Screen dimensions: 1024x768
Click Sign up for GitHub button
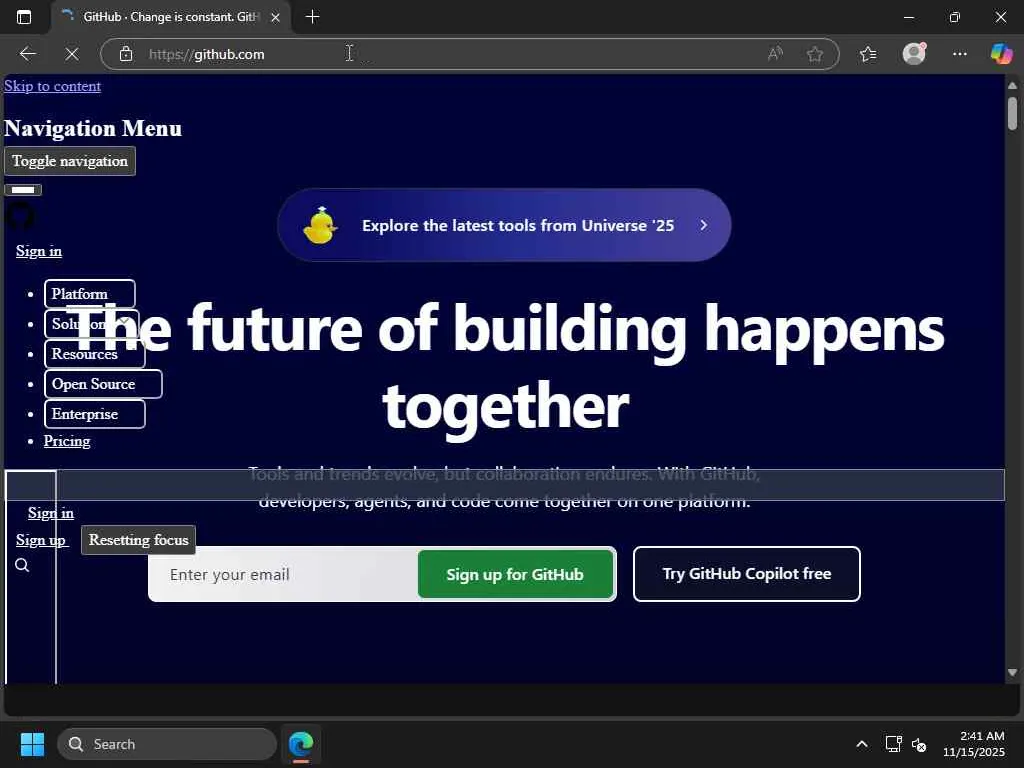[x=515, y=574]
